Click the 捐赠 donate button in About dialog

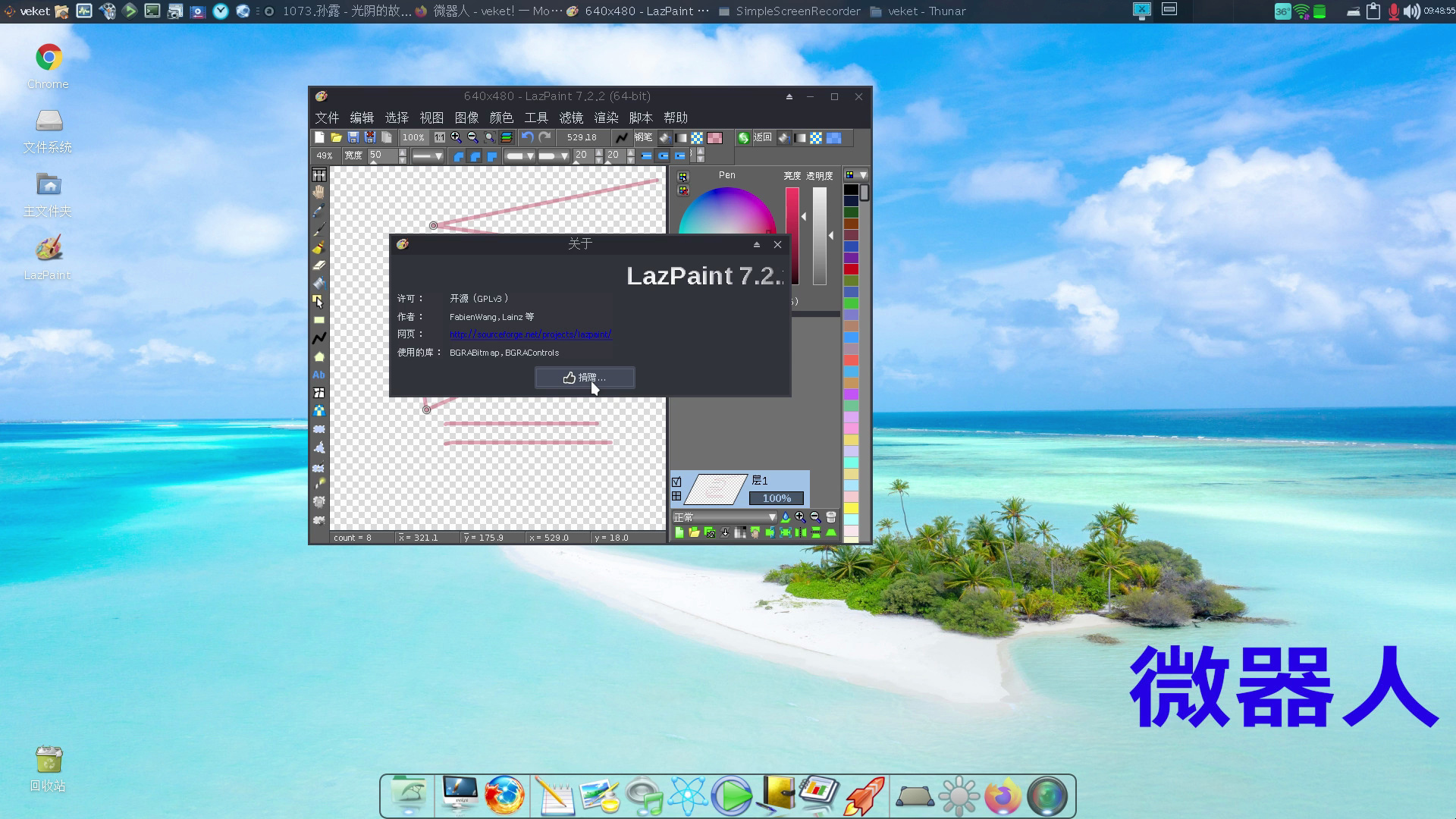click(x=584, y=378)
